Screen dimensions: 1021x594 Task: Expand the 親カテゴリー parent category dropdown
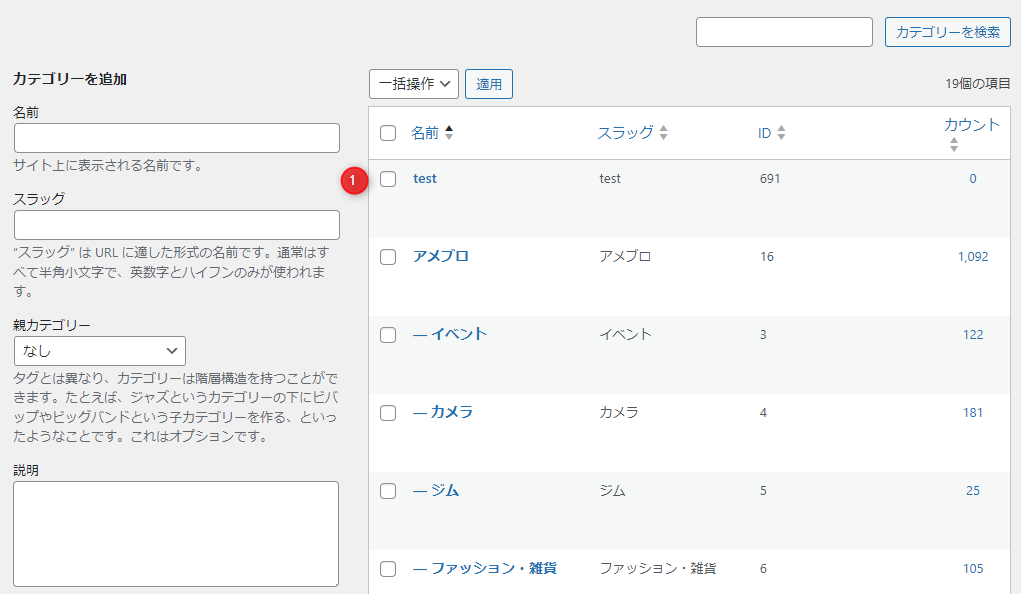pos(100,351)
